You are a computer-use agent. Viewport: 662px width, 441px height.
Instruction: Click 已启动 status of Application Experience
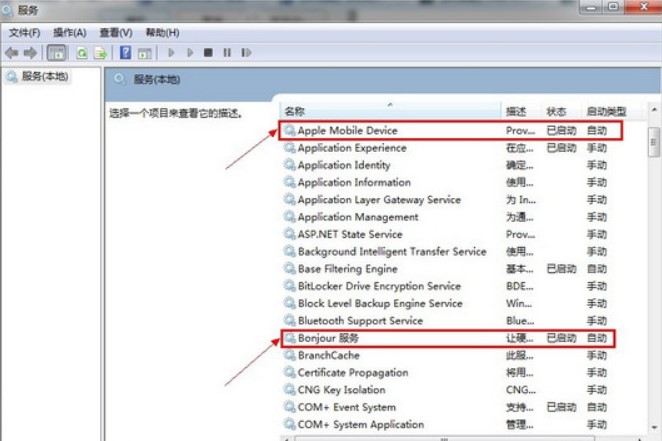[561, 148]
